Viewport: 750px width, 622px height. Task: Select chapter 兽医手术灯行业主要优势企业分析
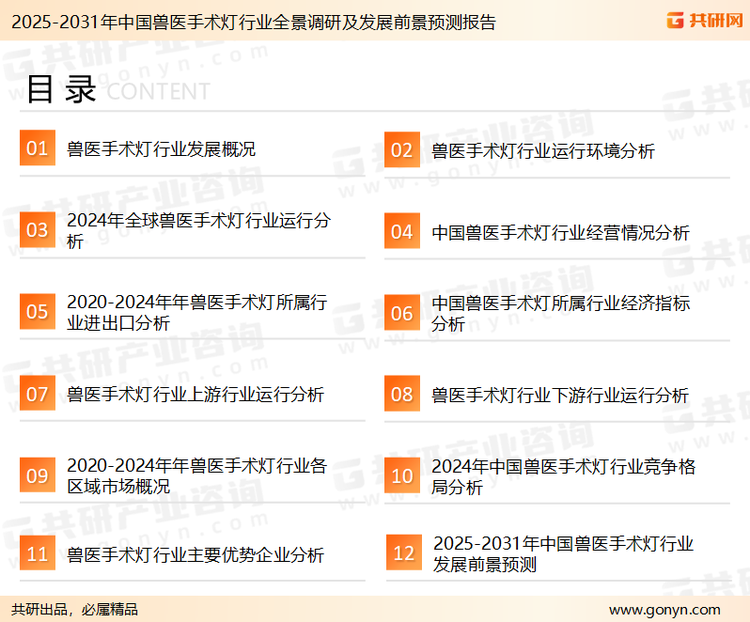[195, 555]
